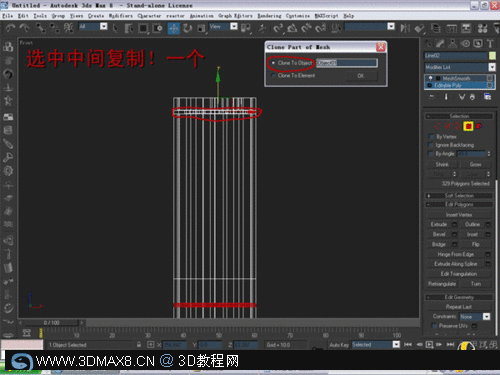Click the Play Animation button
Screen dimensions: 500x375
pos(429,344)
